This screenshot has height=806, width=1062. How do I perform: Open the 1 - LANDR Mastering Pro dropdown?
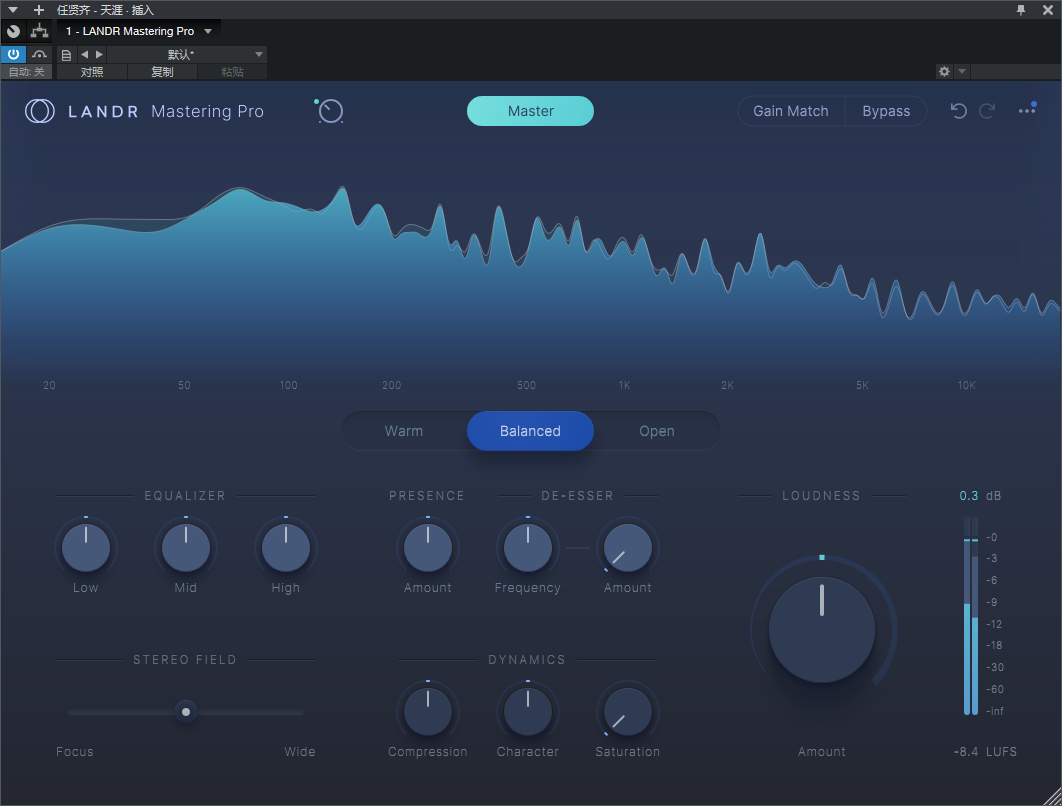pyautogui.click(x=139, y=31)
